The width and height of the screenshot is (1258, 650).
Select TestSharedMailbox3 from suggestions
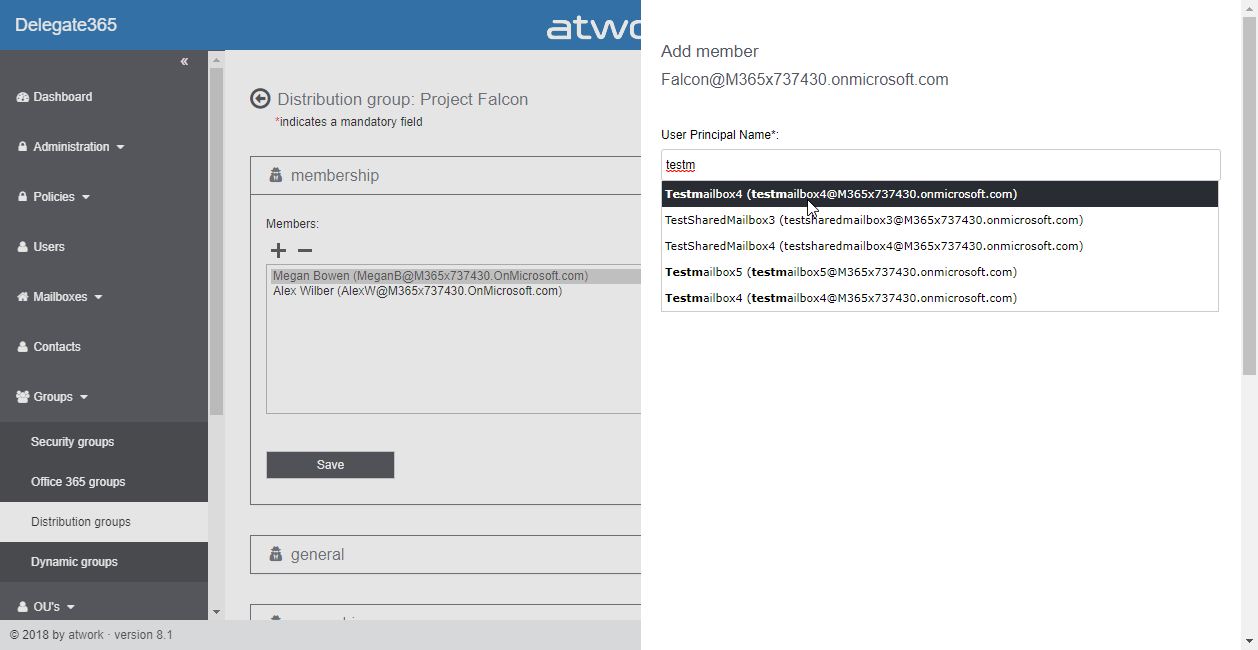(873, 220)
